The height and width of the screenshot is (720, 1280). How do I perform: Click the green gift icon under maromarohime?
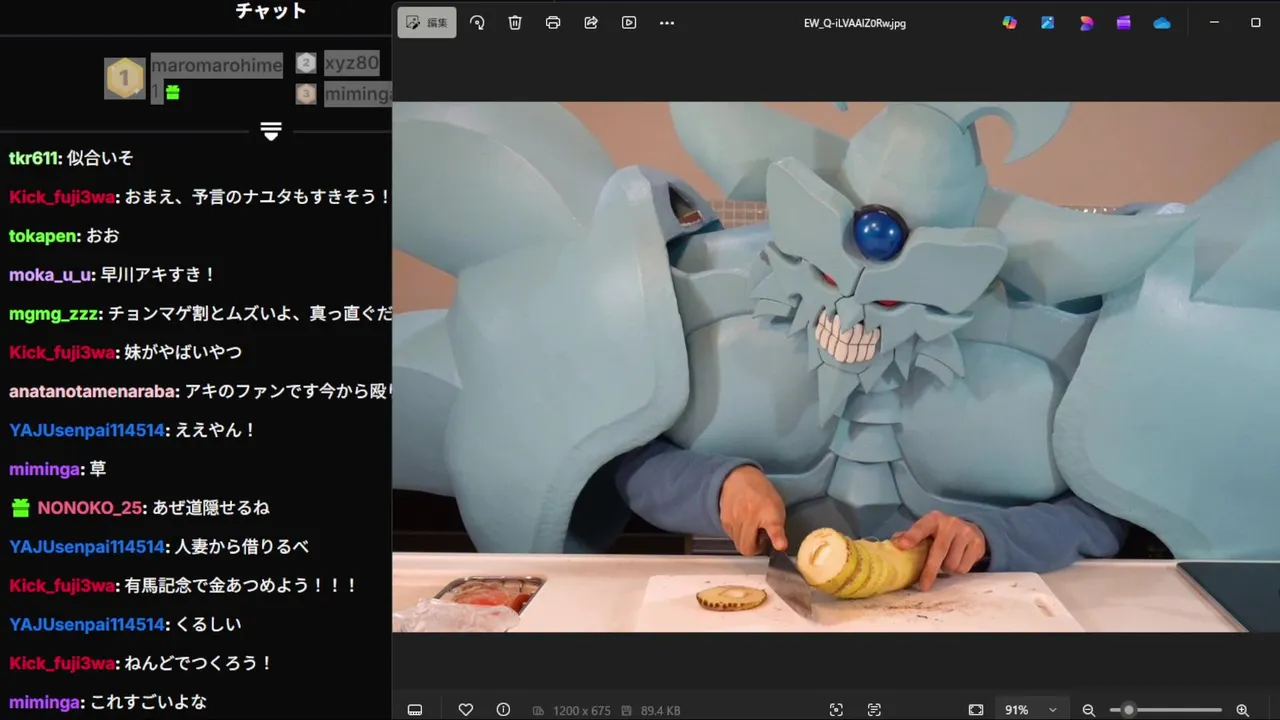point(173,92)
